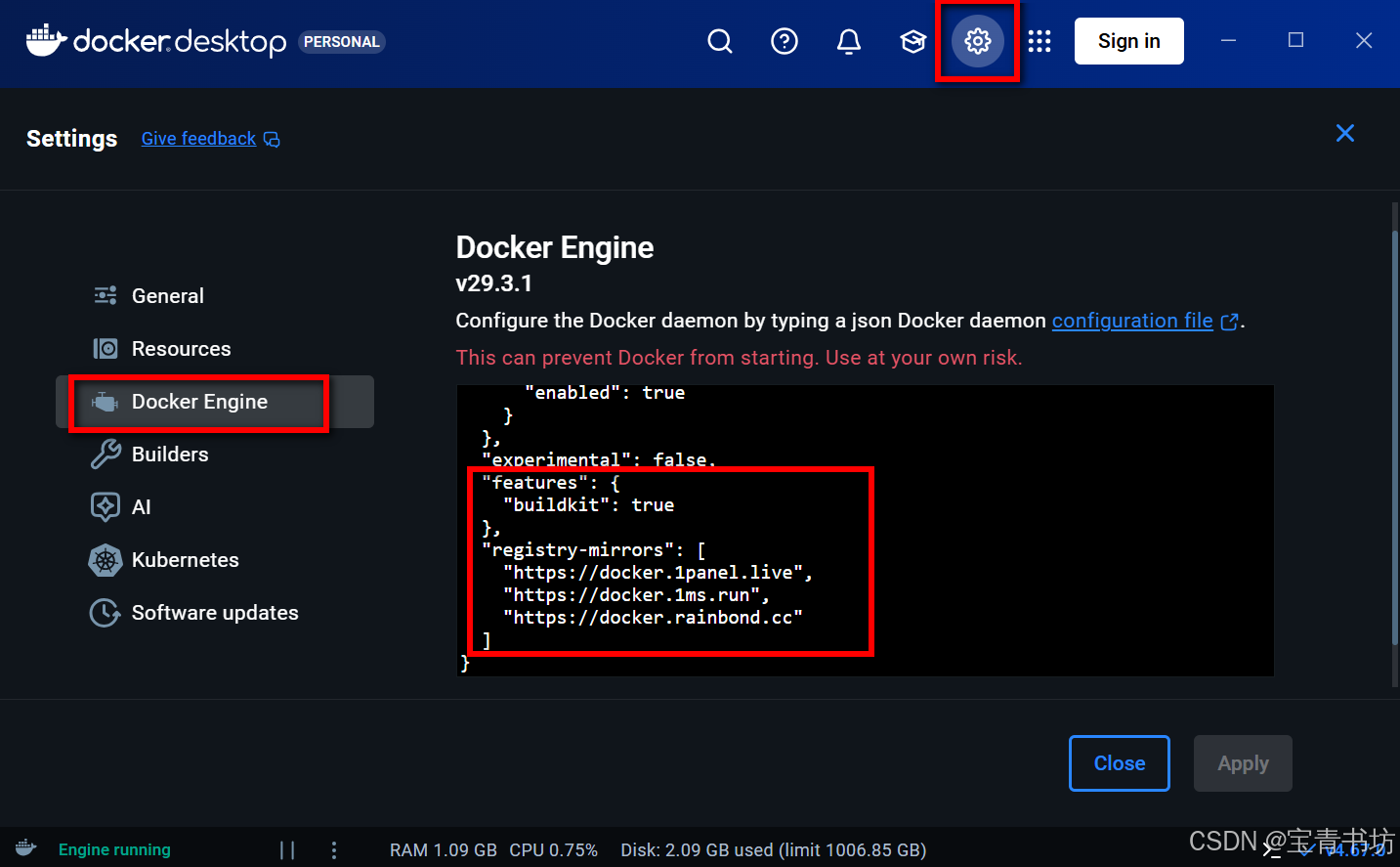The width and height of the screenshot is (1400, 867).
Task: Click the Sign in button
Action: 1129,41
